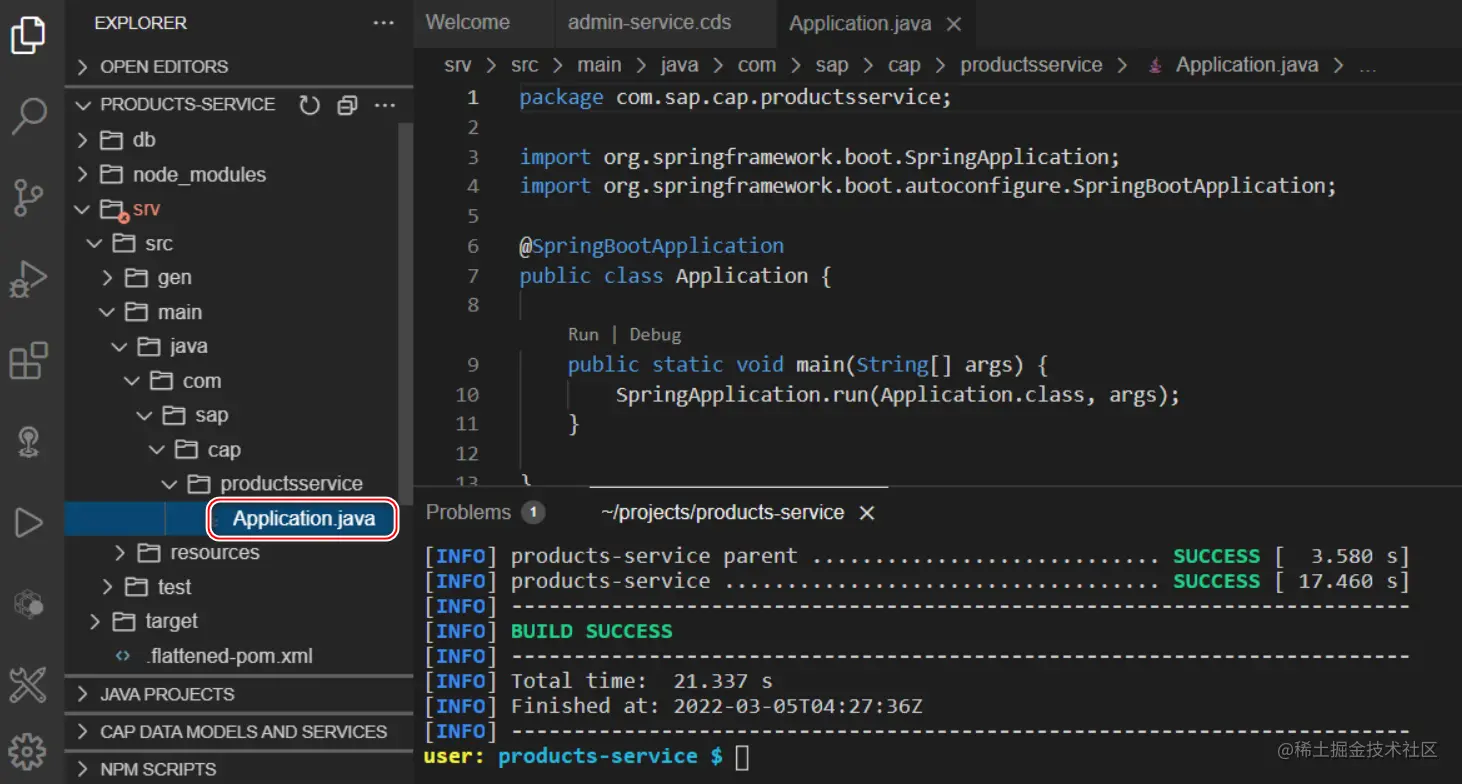Select the src folder in the tree
The width and height of the screenshot is (1462, 784).
pos(158,244)
